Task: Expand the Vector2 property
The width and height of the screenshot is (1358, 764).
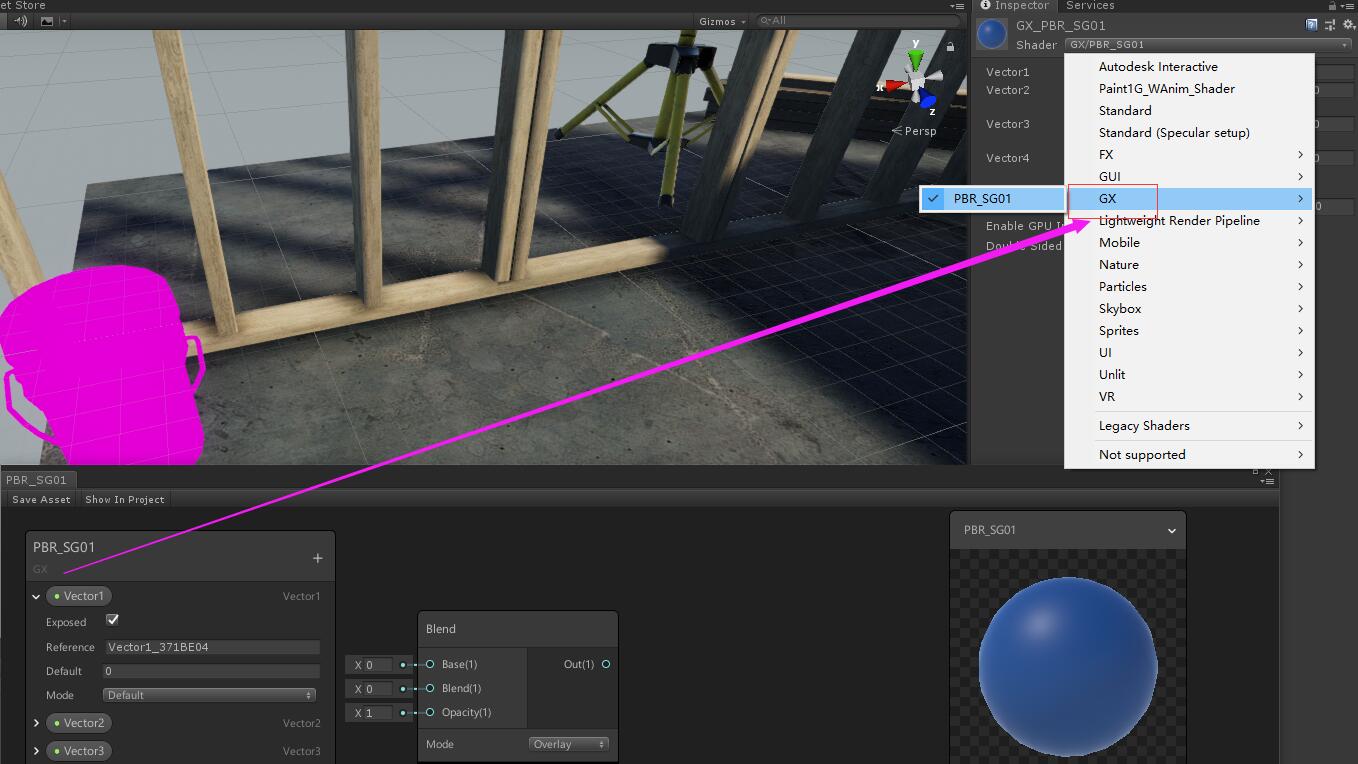Action: click(x=37, y=723)
